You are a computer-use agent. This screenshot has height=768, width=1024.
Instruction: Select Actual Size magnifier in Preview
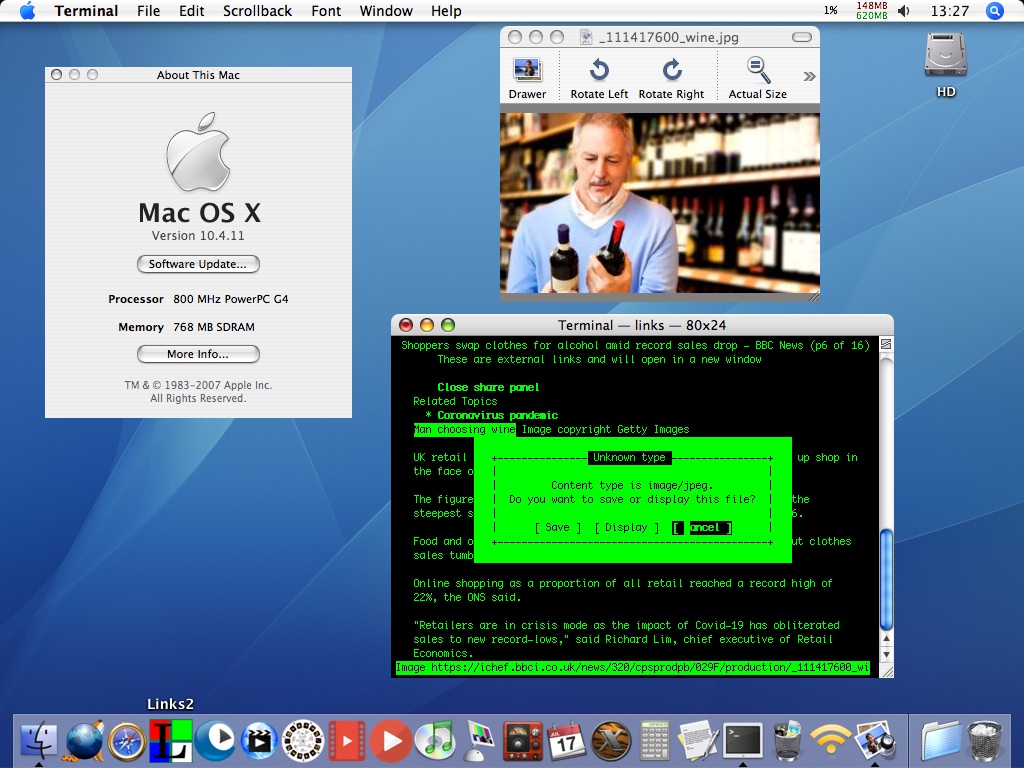758,78
